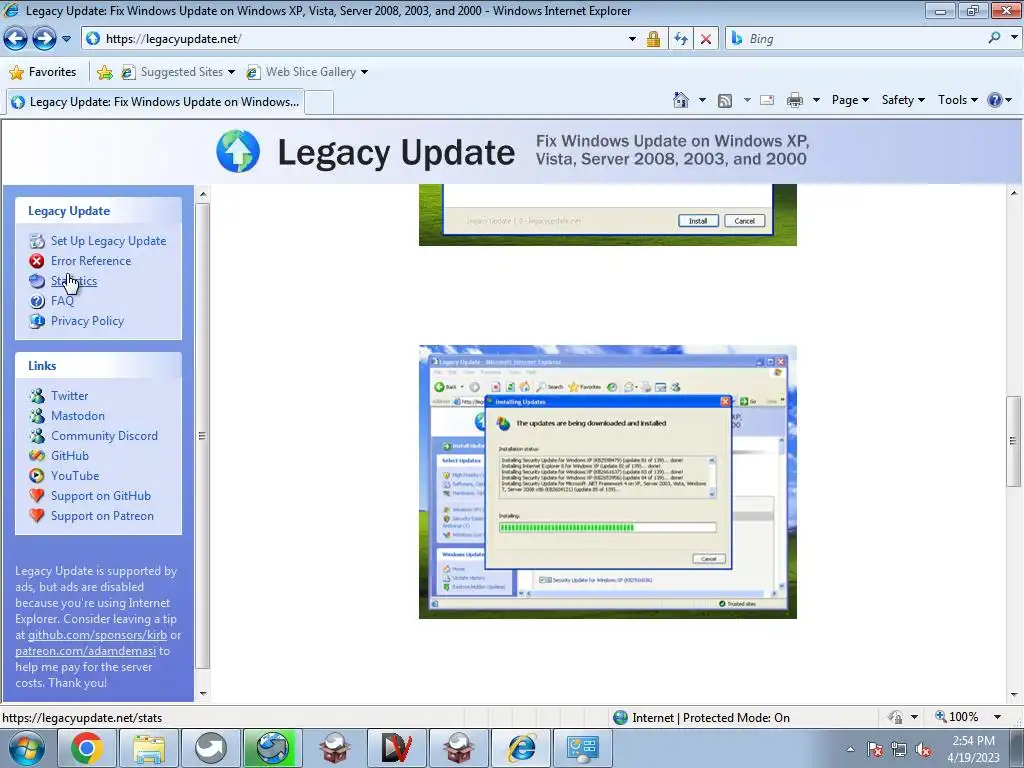Click the Support on GitHub heart icon

(x=37, y=496)
